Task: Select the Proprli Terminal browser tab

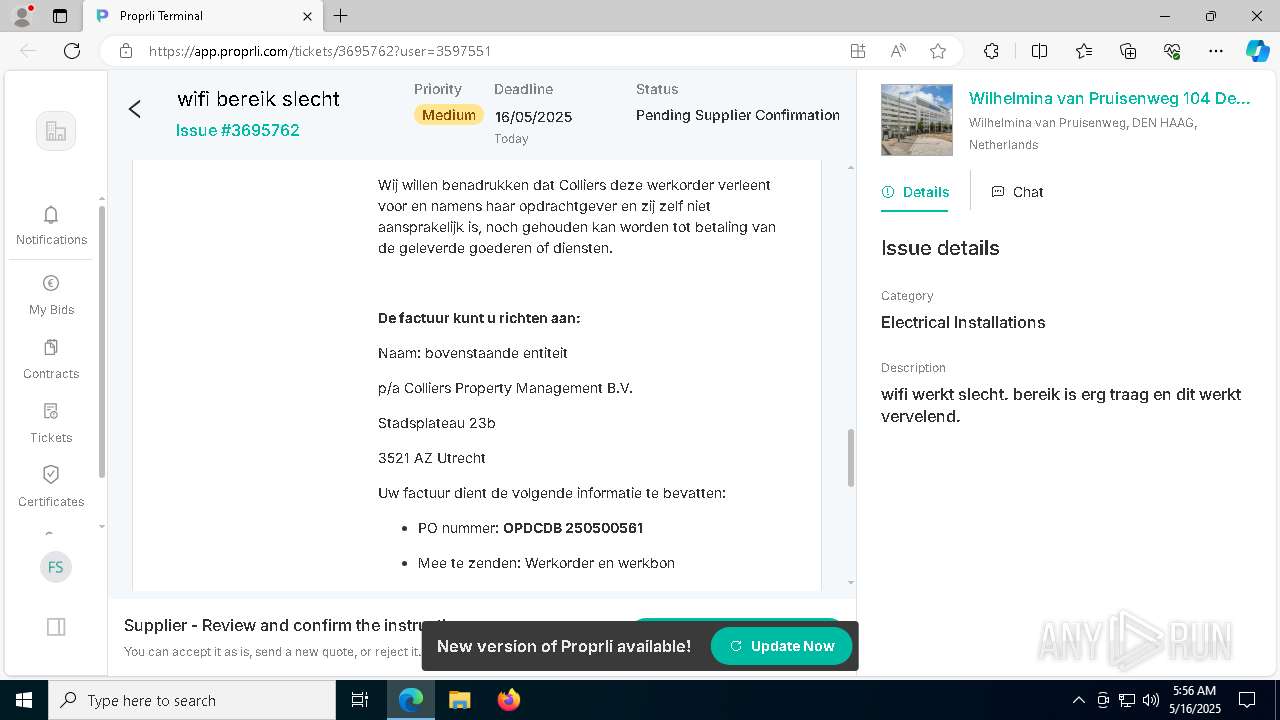Action: click(203, 16)
